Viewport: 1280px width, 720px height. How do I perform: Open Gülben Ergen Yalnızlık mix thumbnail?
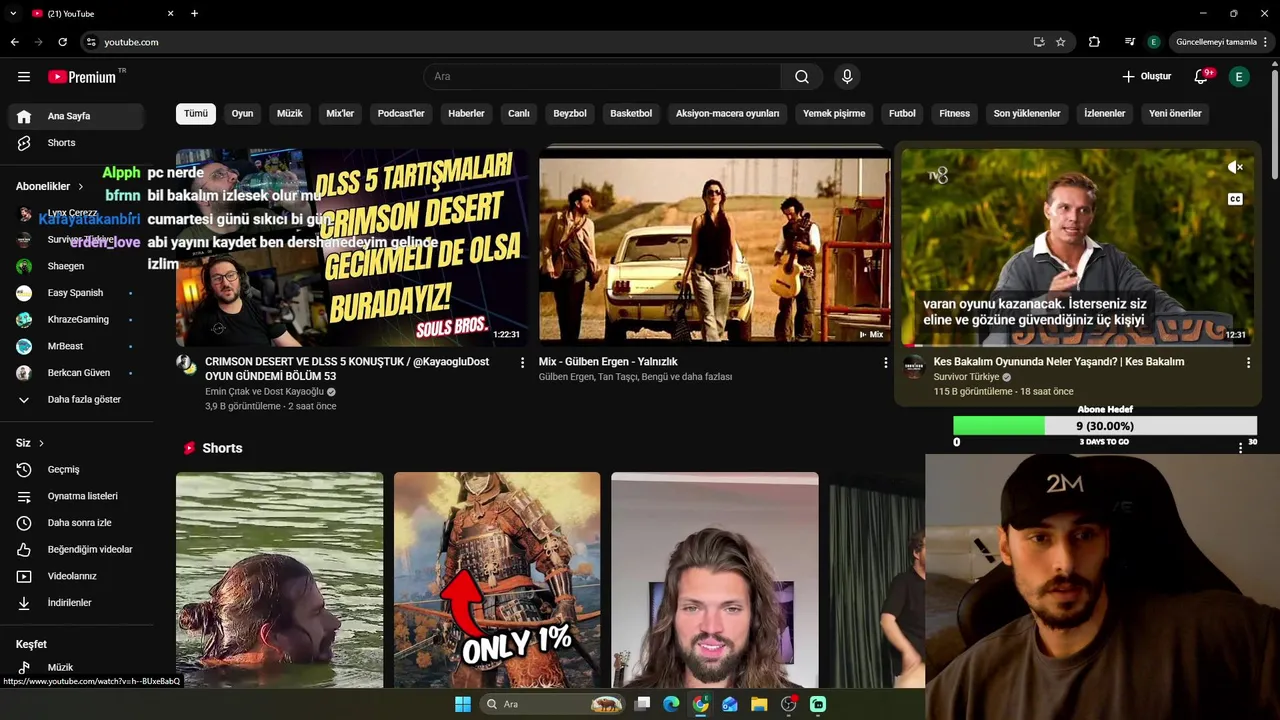click(x=714, y=250)
